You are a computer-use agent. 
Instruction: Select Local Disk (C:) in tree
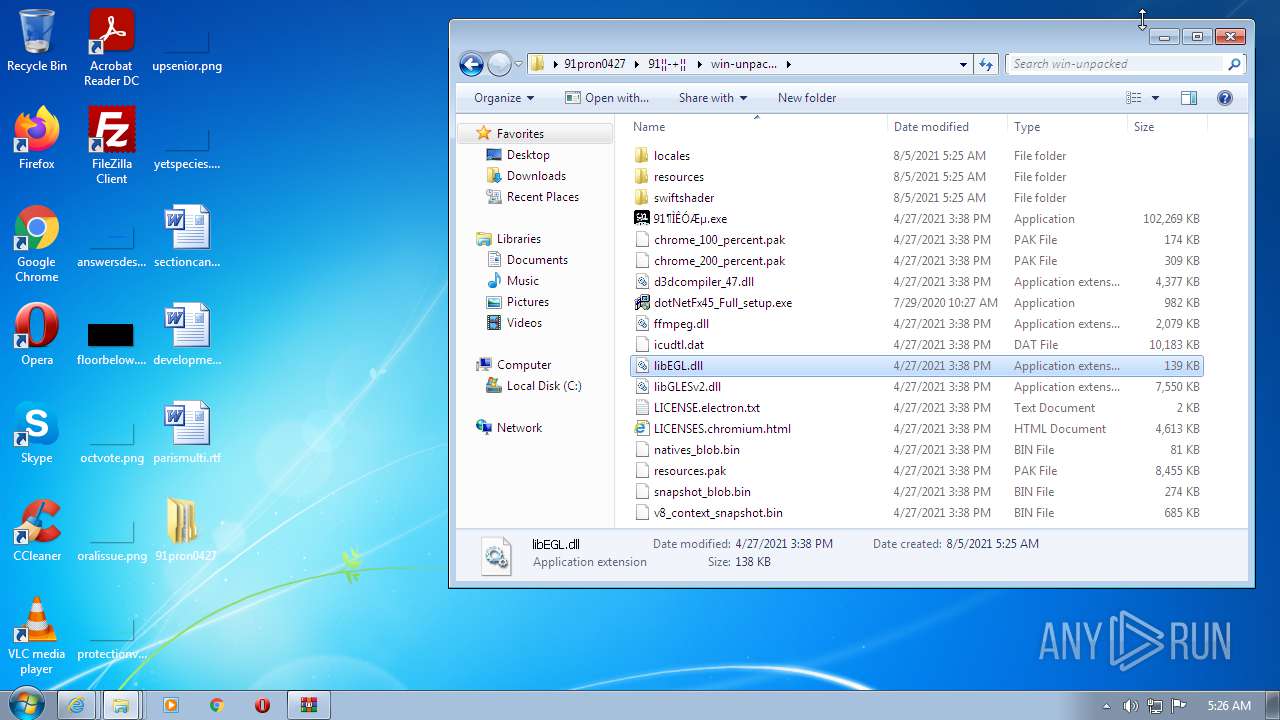[x=543, y=386]
